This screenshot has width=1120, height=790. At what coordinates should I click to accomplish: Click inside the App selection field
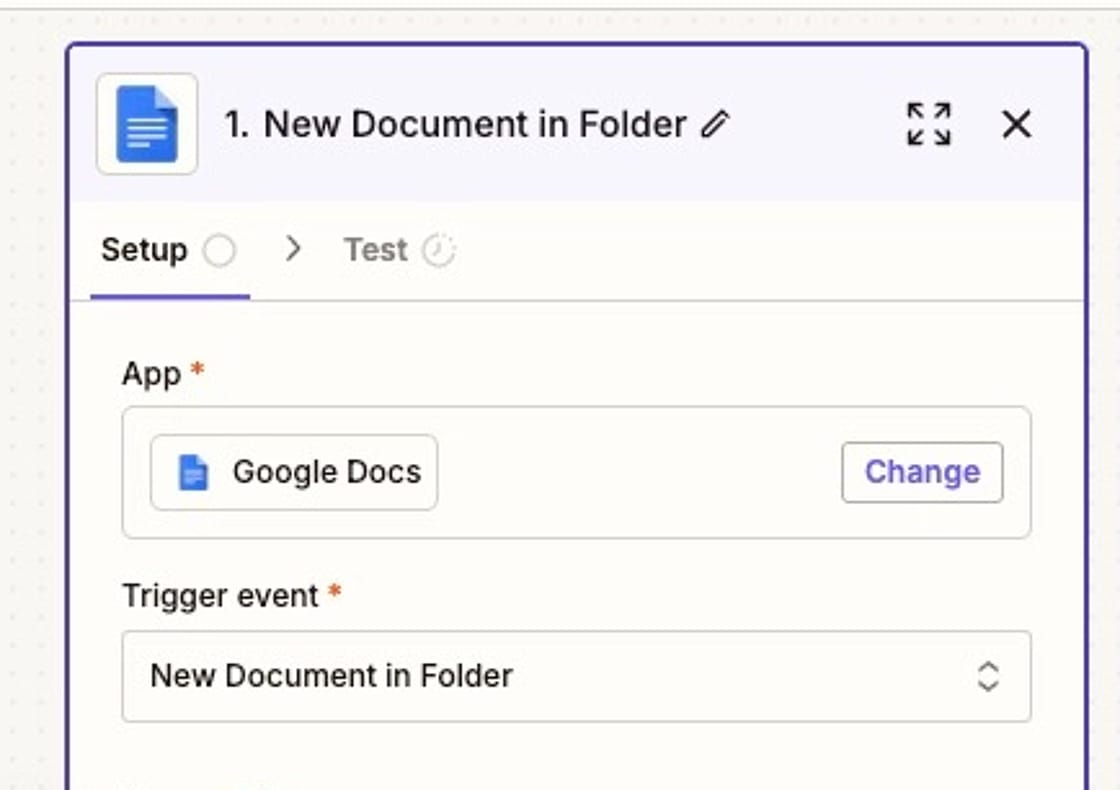[x=575, y=471]
